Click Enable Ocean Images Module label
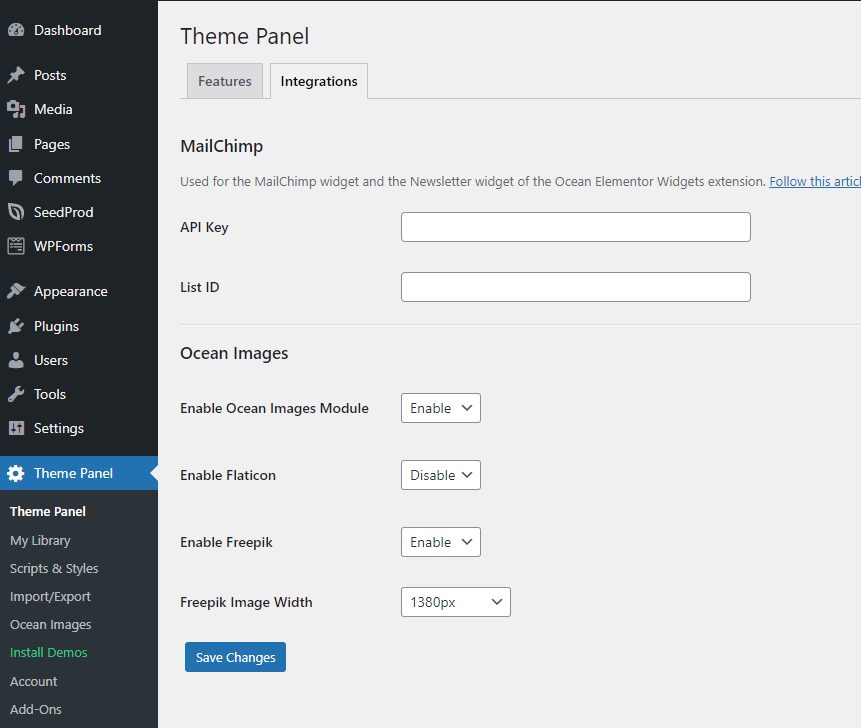This screenshot has width=861, height=728. (275, 408)
